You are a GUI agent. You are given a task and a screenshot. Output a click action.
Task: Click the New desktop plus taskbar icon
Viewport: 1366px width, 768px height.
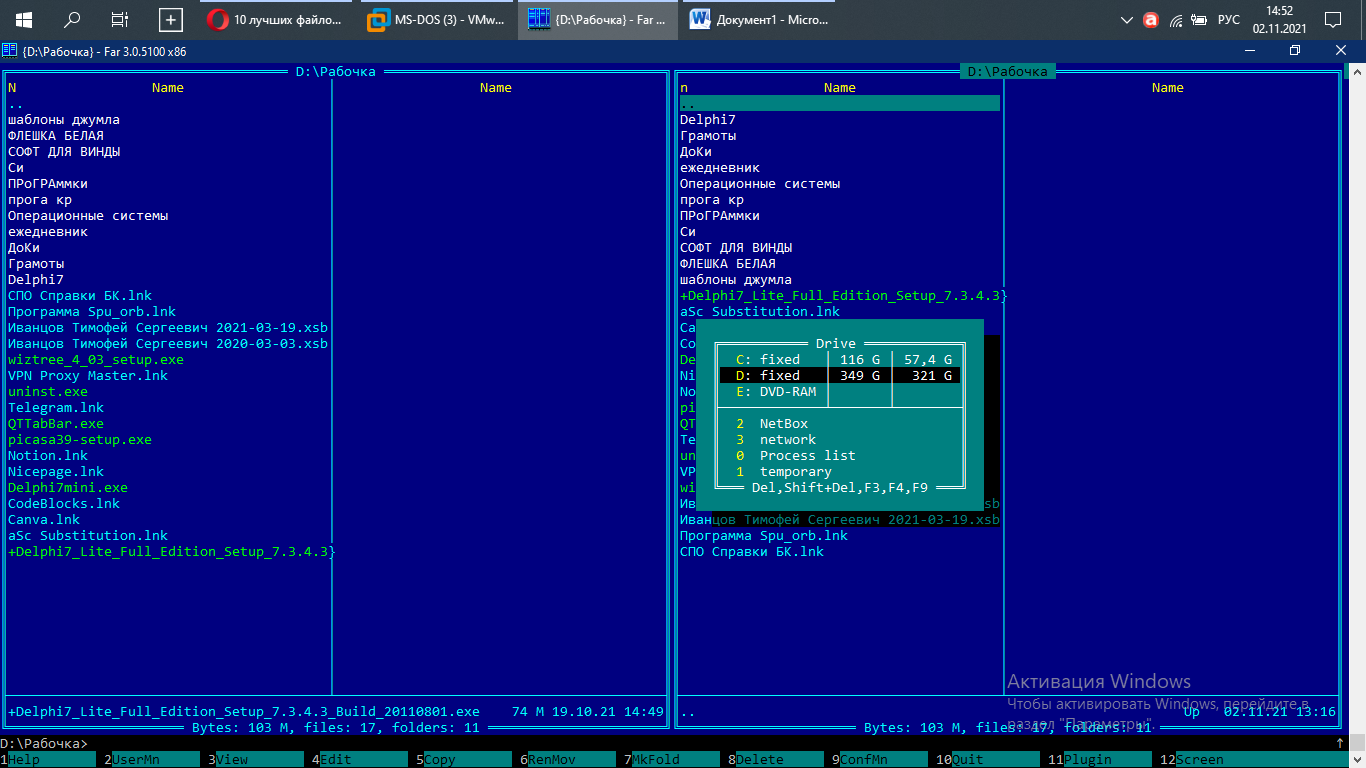pyautogui.click(x=171, y=19)
